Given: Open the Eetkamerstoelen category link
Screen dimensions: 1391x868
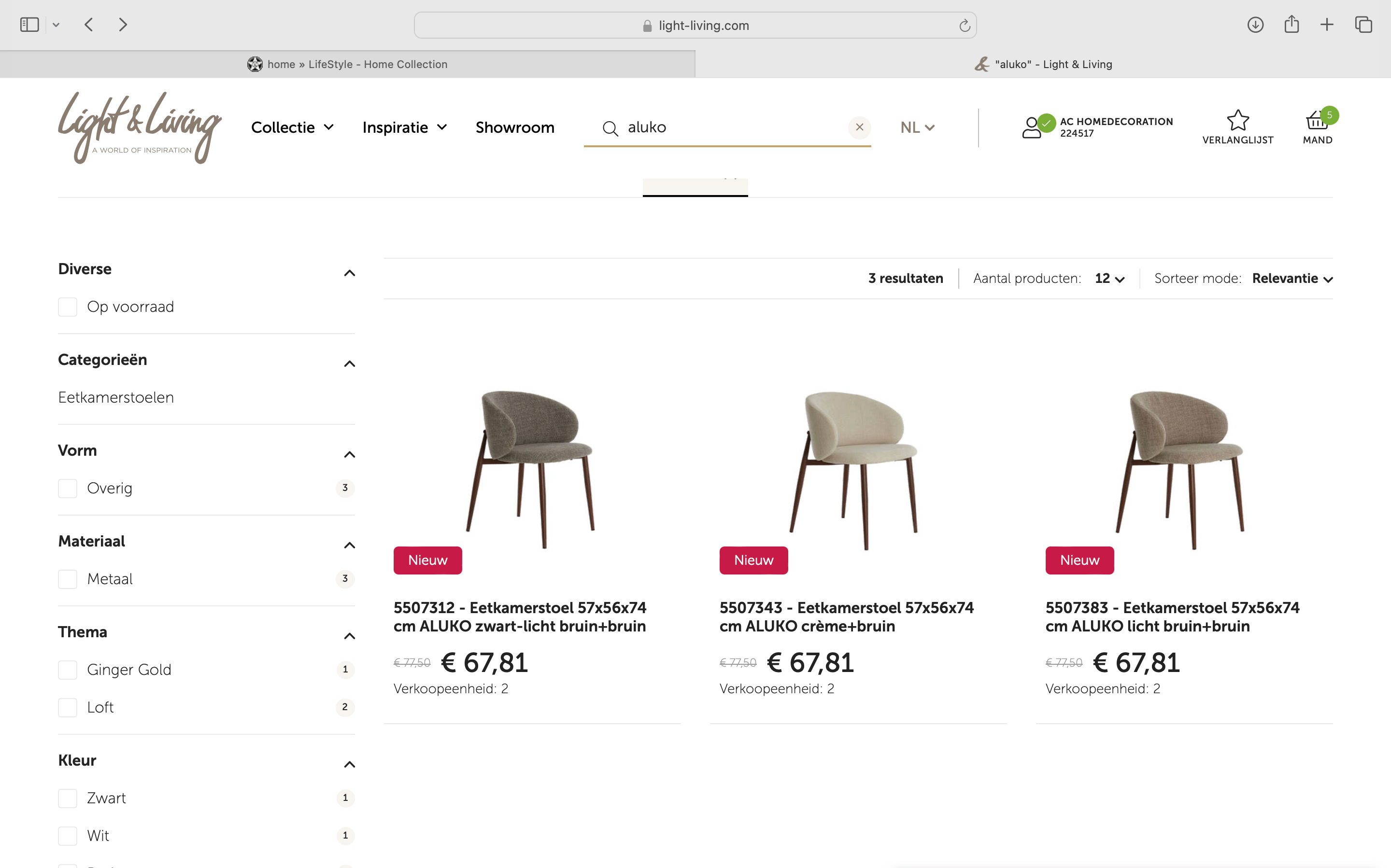Looking at the screenshot, I should pyautogui.click(x=116, y=397).
